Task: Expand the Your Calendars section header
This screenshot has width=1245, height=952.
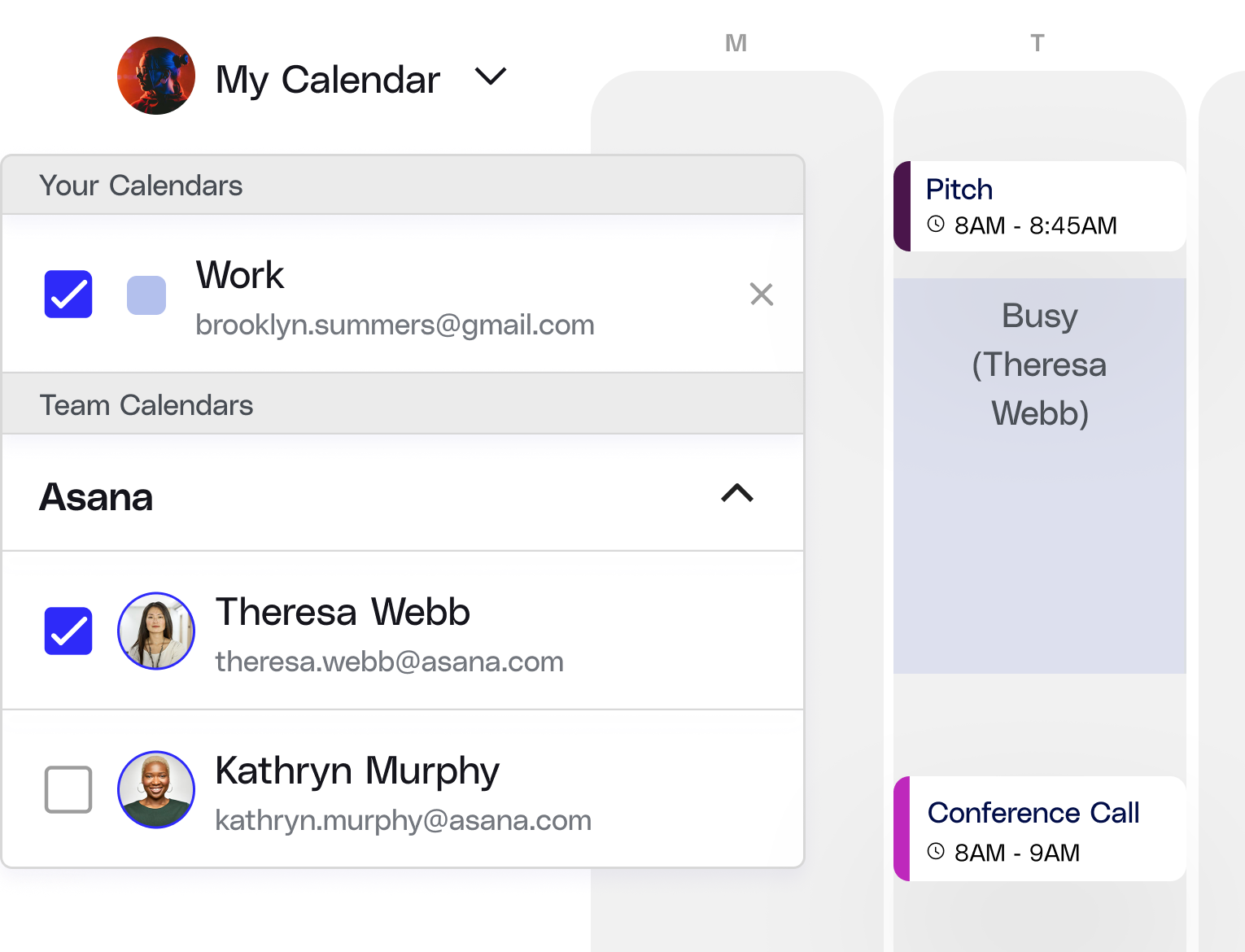Action: pos(141,186)
